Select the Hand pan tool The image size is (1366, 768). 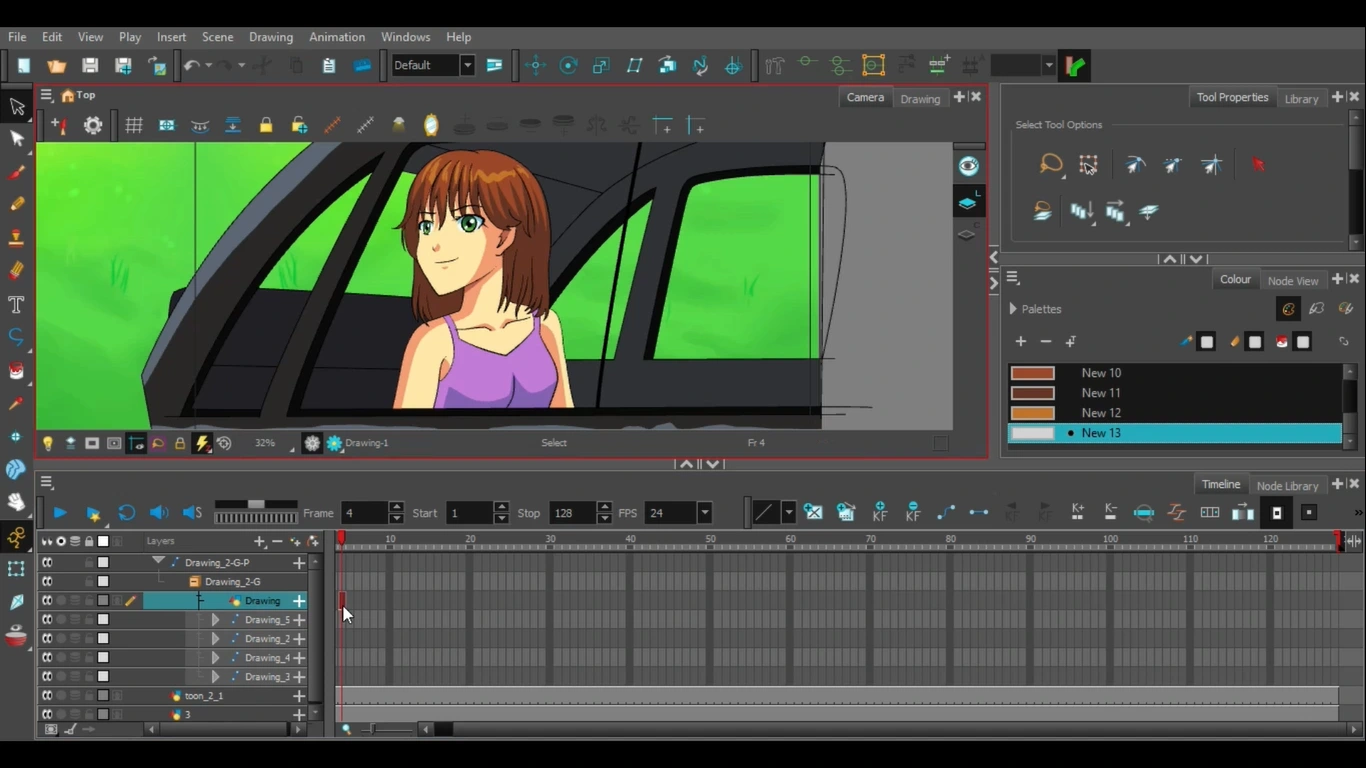(17, 502)
